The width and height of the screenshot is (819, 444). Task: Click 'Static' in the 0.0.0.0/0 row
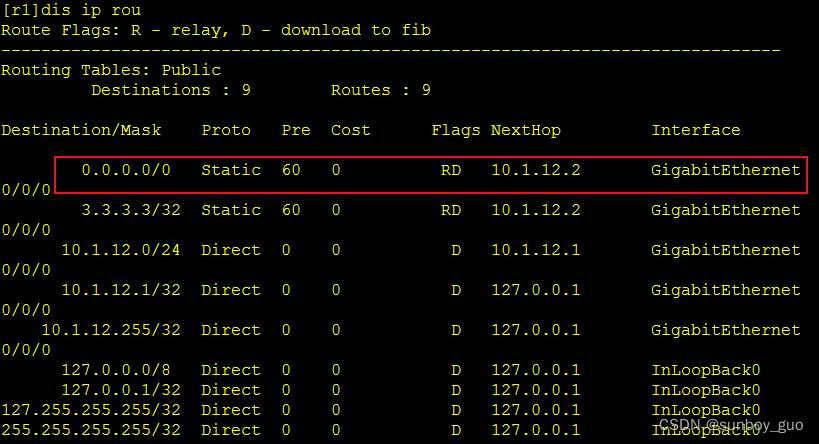tap(231, 170)
